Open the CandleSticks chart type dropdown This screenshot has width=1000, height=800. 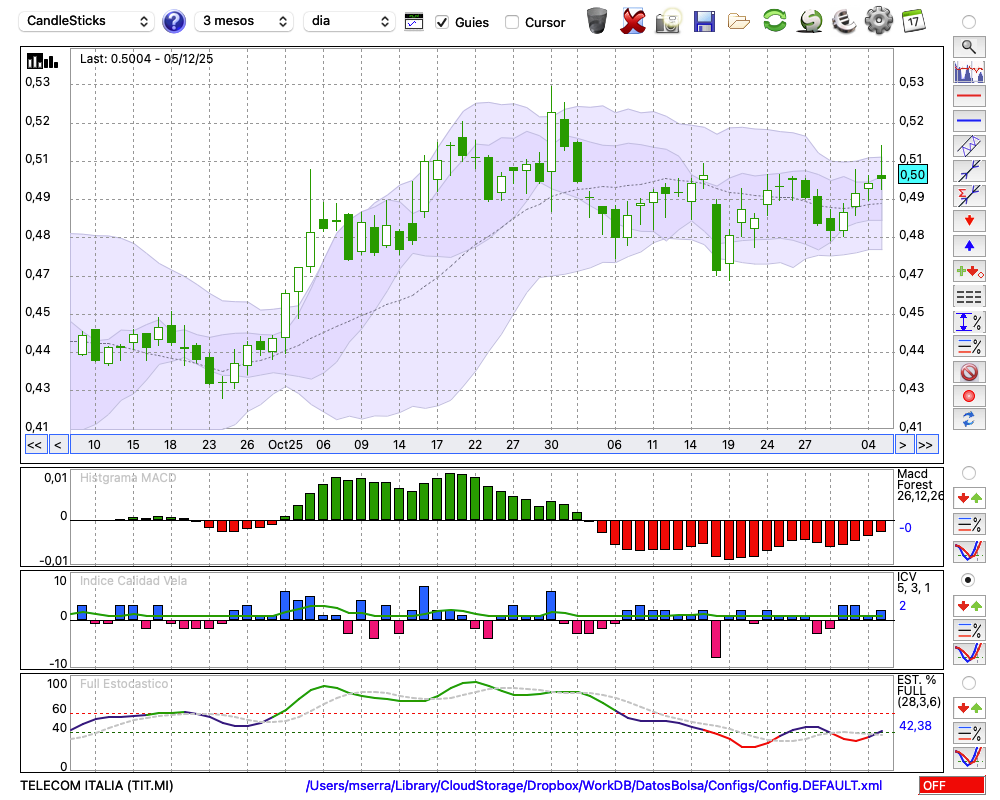click(x=87, y=21)
